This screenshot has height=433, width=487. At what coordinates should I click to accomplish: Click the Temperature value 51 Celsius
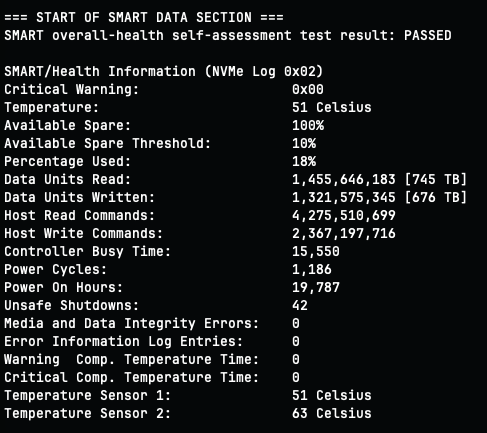(x=332, y=107)
